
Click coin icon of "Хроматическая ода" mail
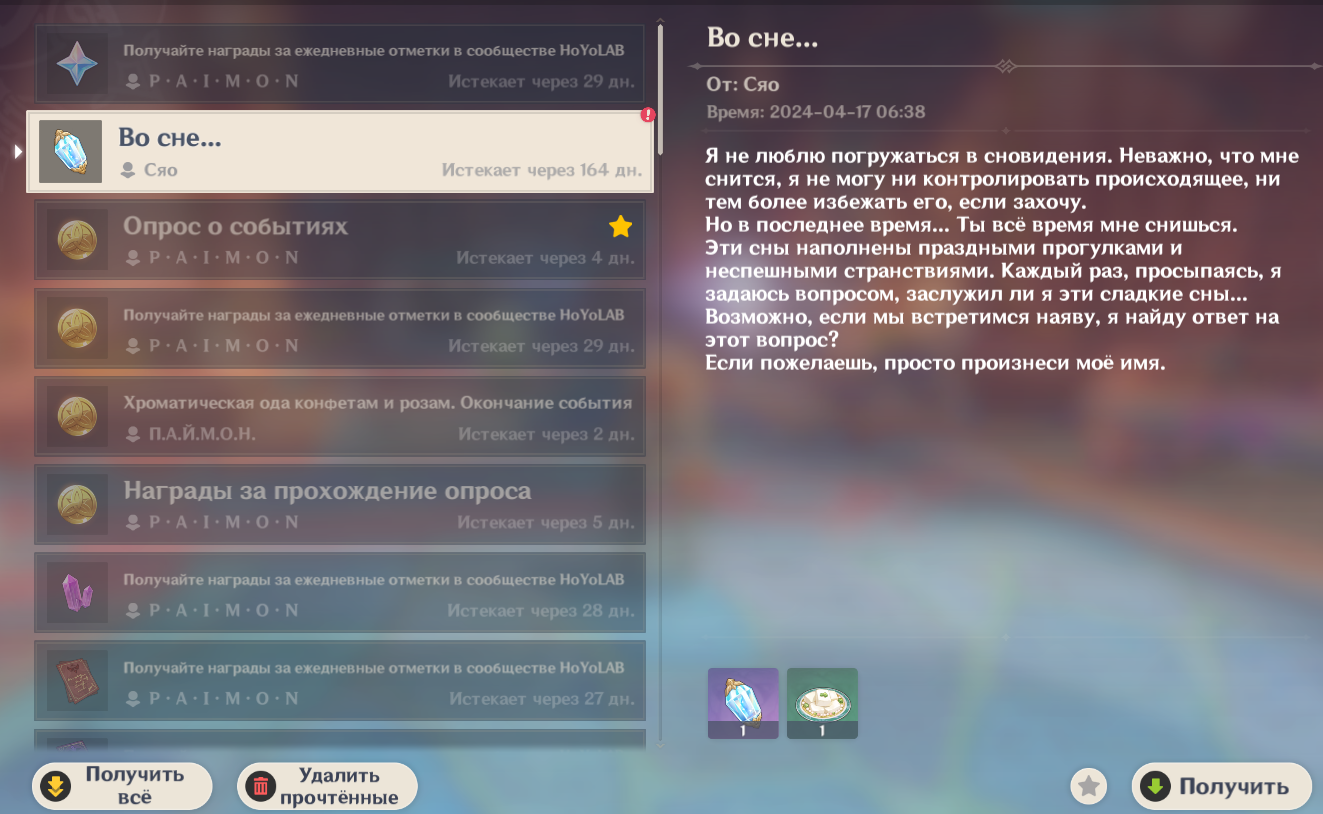click(x=77, y=416)
